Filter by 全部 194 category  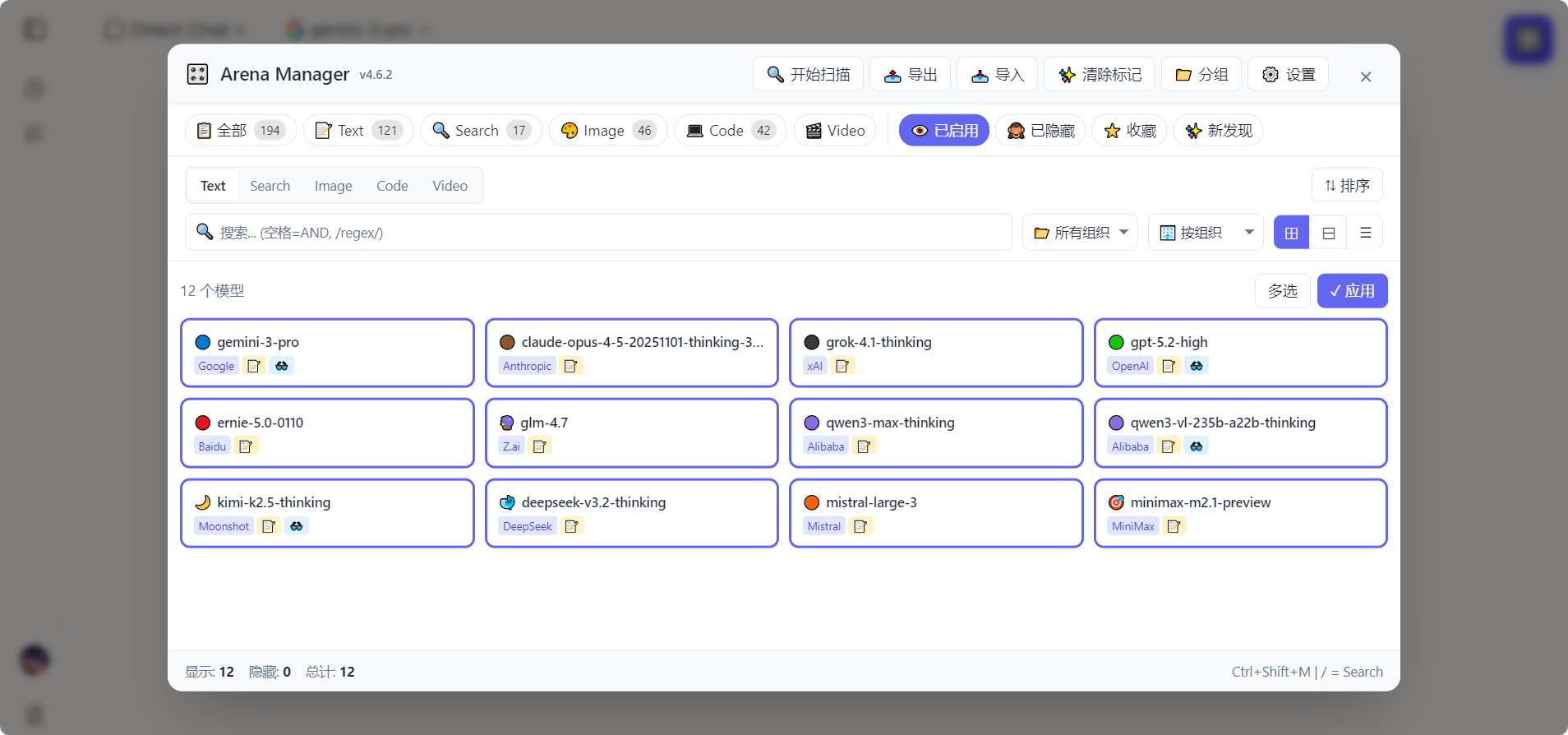[x=241, y=130]
